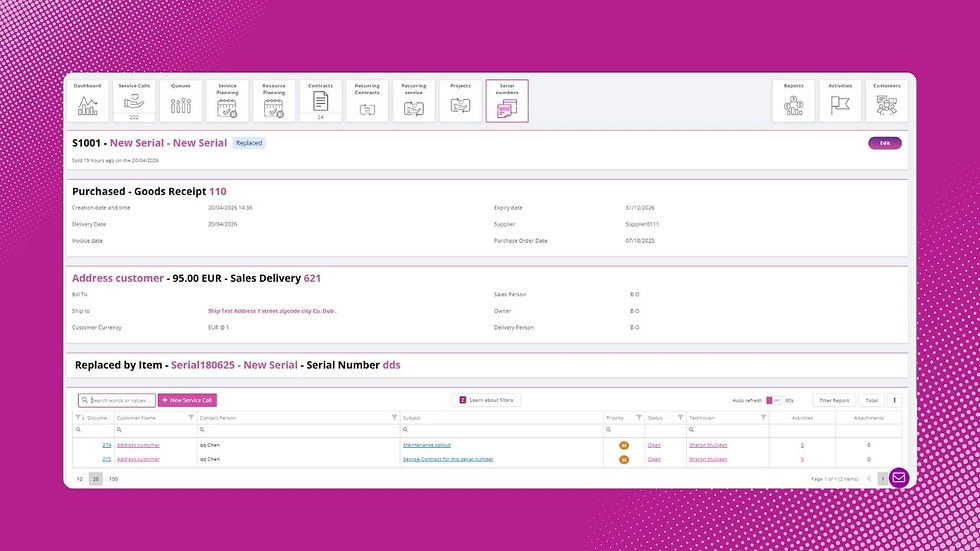Open the Ship Test Address ship-to link
The width and height of the screenshot is (980, 551).
(272, 311)
